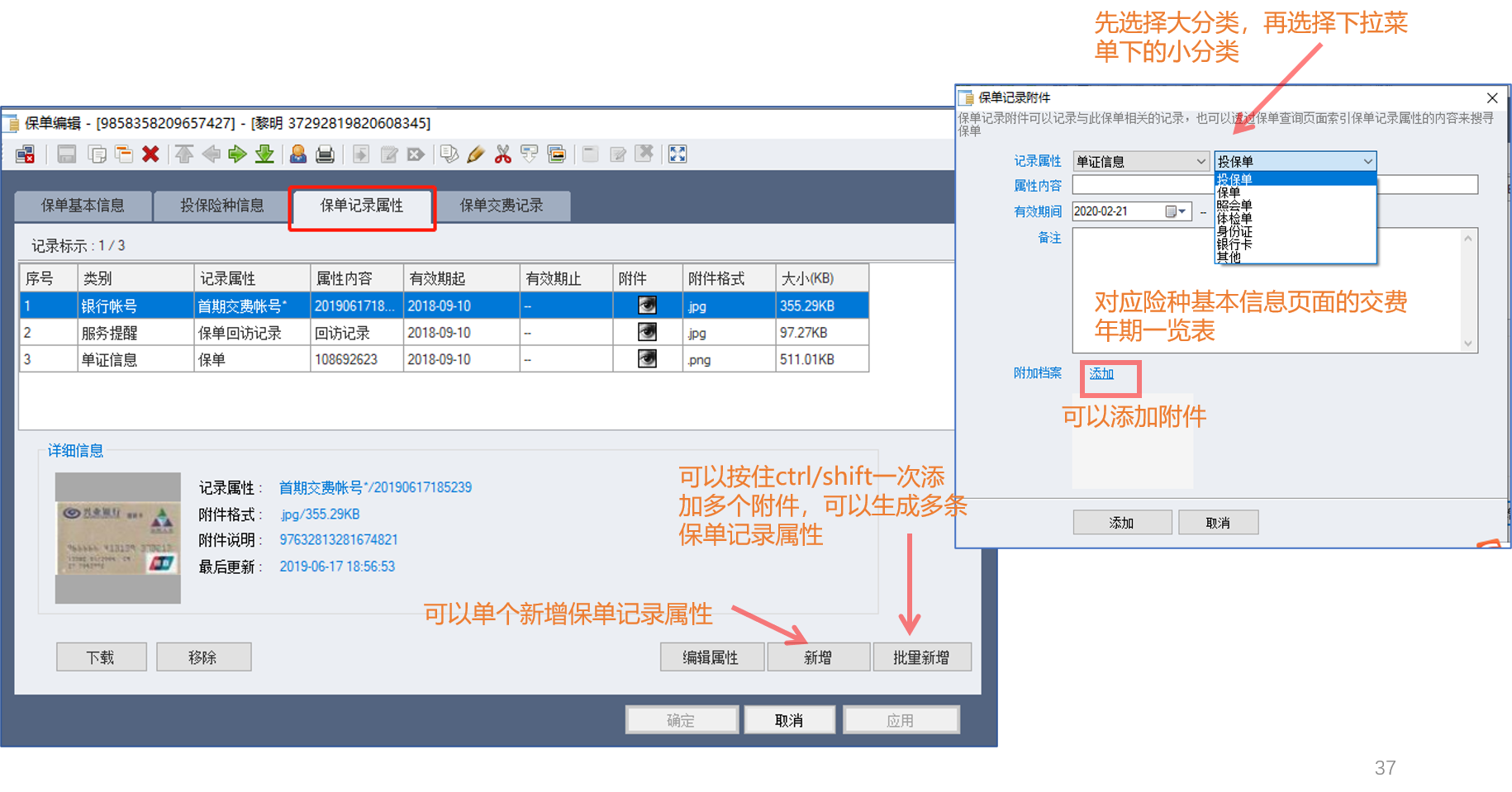Click the scissors cut icon

click(x=502, y=154)
